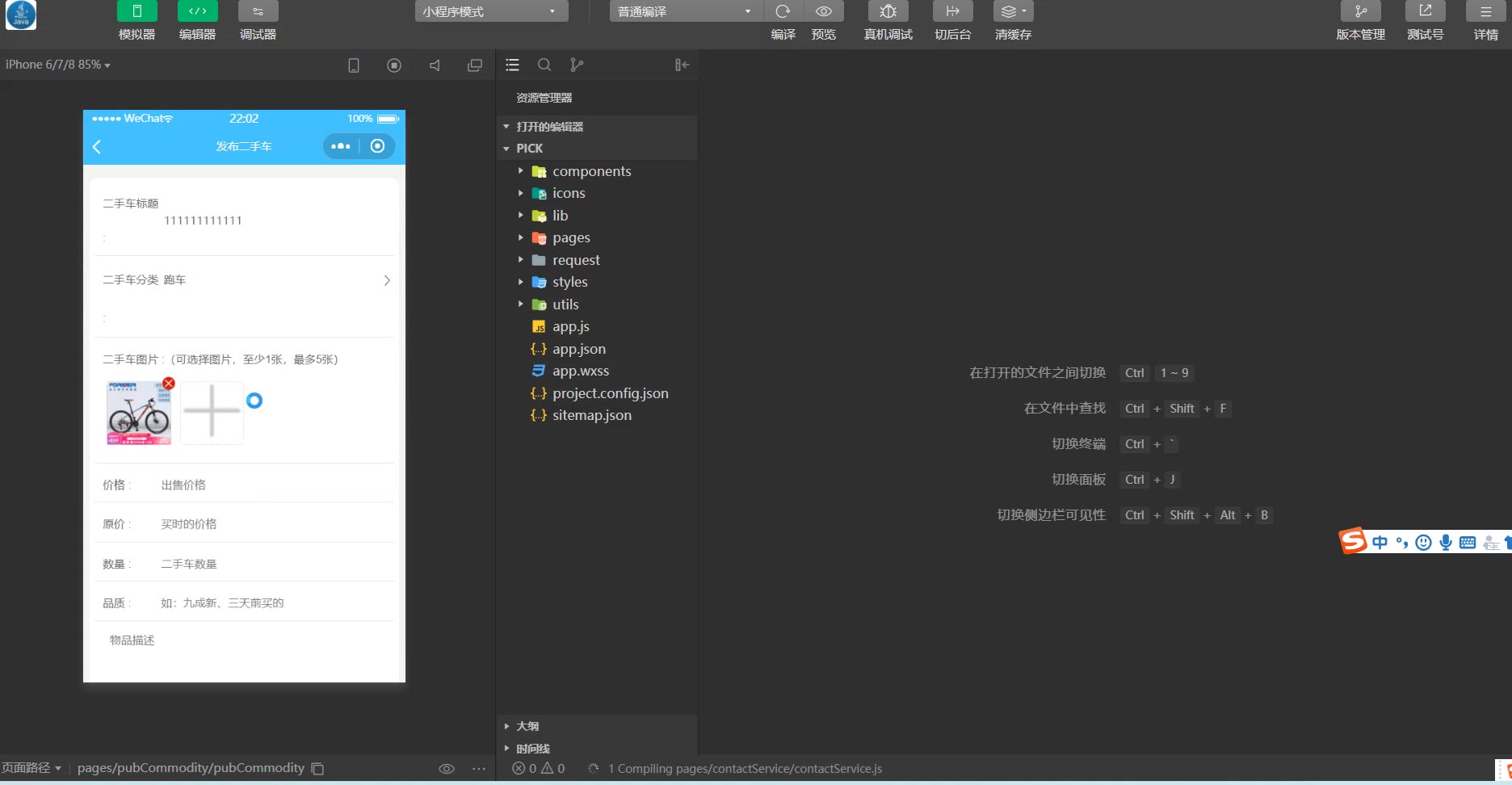Open the test account icon
The image size is (1512, 785).
coord(1426,11)
